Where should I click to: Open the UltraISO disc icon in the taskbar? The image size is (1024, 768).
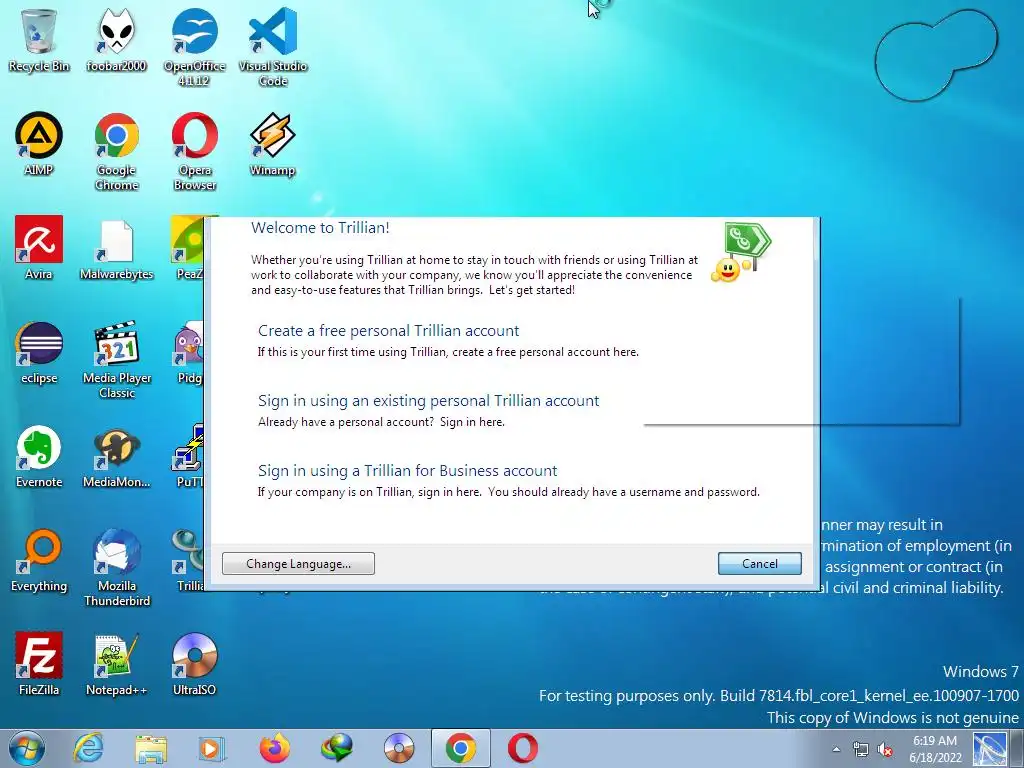point(399,748)
